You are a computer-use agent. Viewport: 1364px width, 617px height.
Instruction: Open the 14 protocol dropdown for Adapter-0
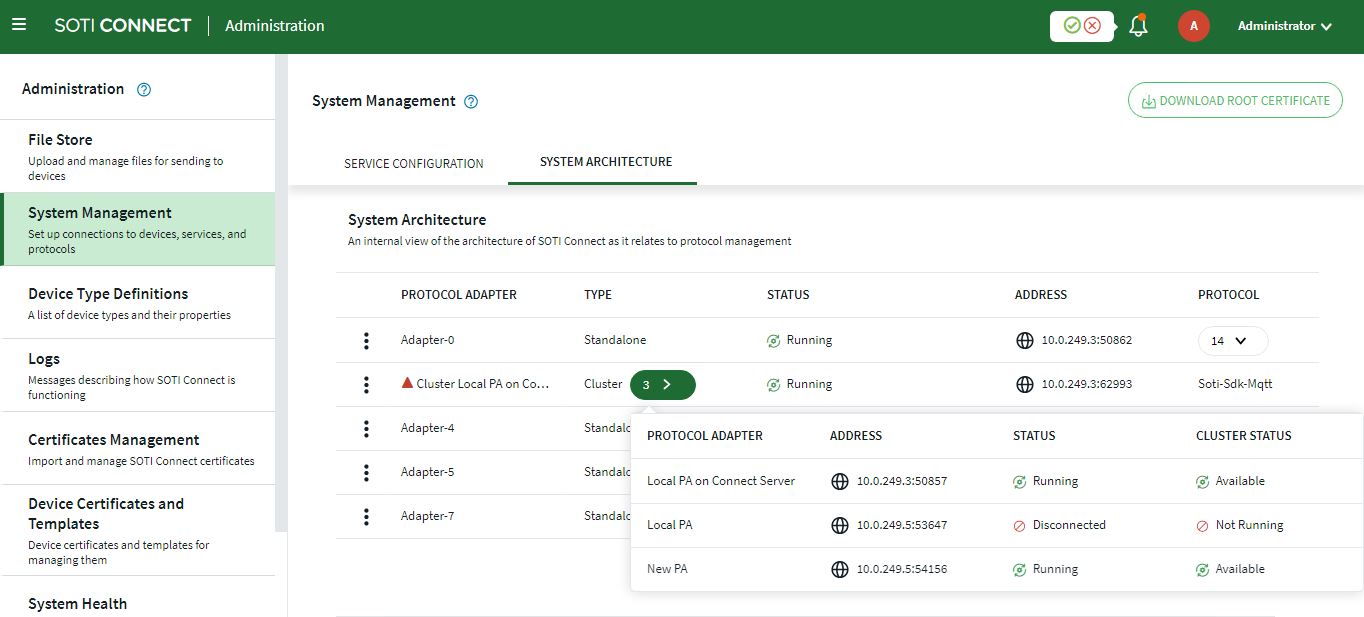click(x=1233, y=341)
